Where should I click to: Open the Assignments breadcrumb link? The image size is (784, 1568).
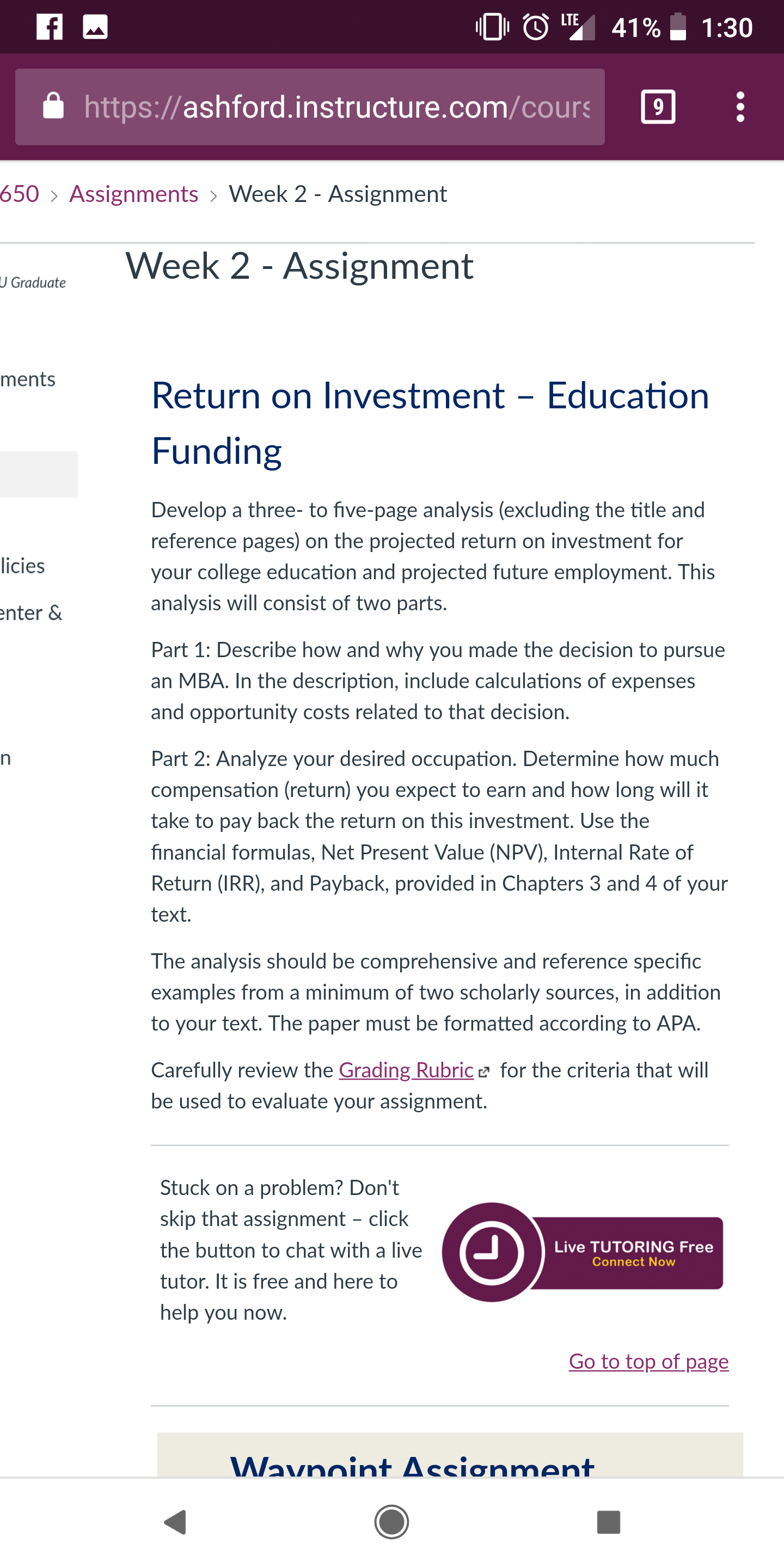coord(134,194)
